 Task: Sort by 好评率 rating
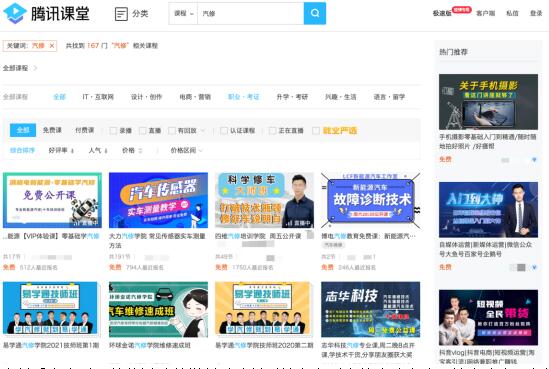61,151
